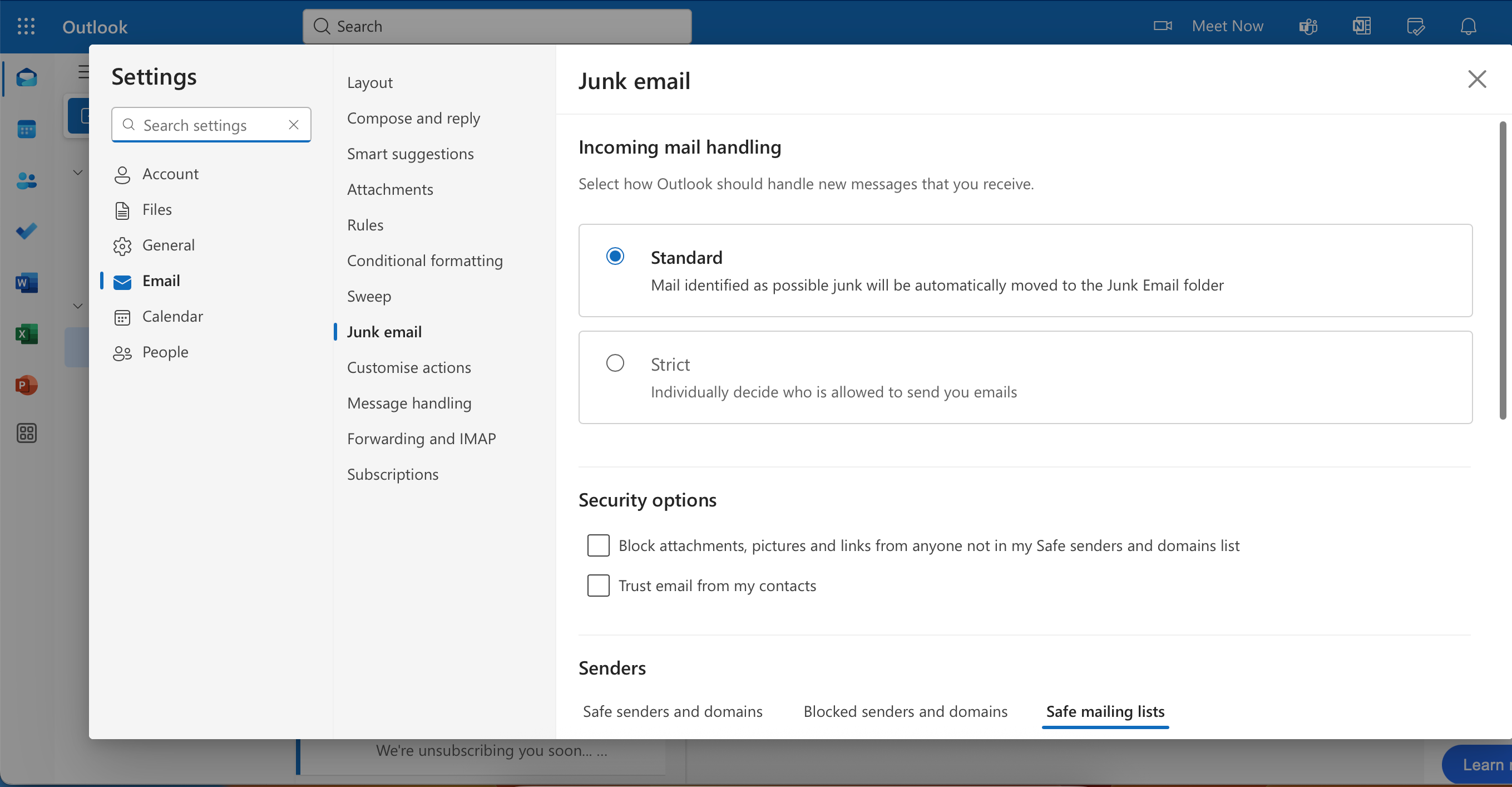Clear the settings search field
Image resolution: width=1512 pixels, height=787 pixels.
click(294, 125)
